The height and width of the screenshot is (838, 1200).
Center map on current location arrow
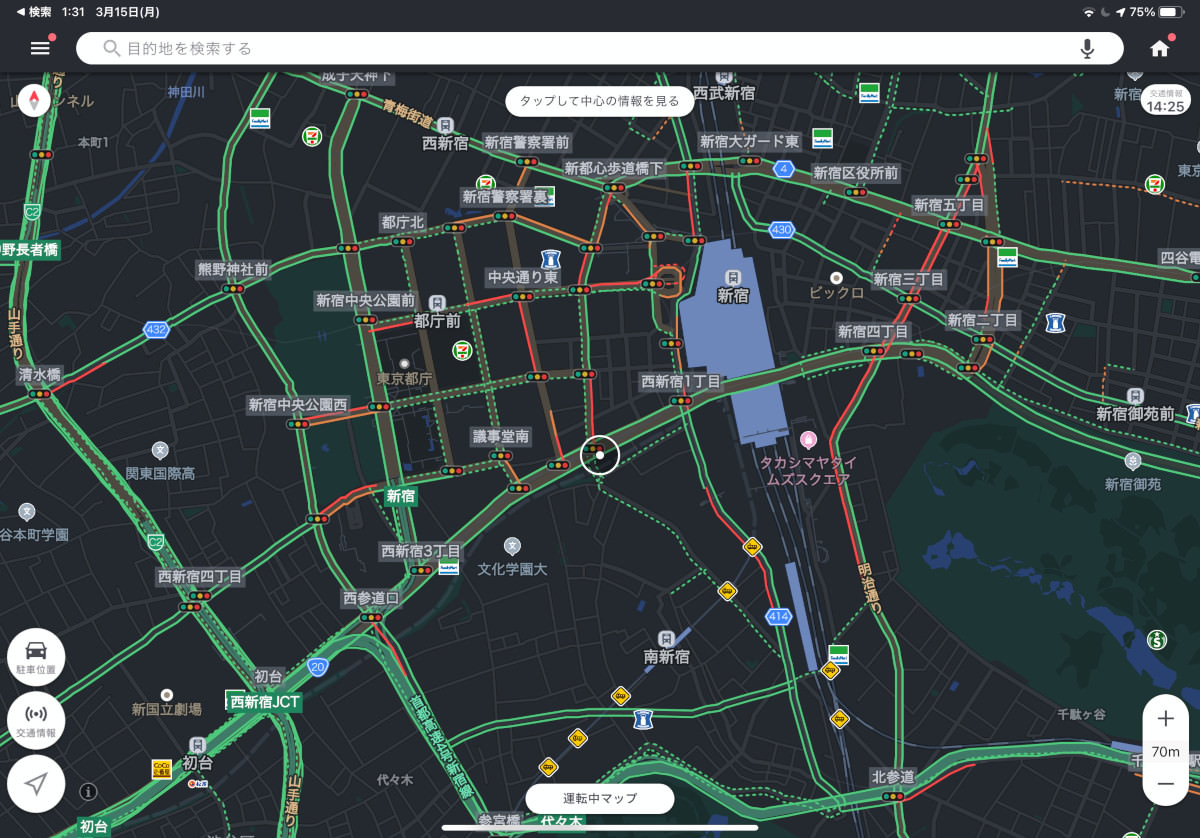pos(36,784)
